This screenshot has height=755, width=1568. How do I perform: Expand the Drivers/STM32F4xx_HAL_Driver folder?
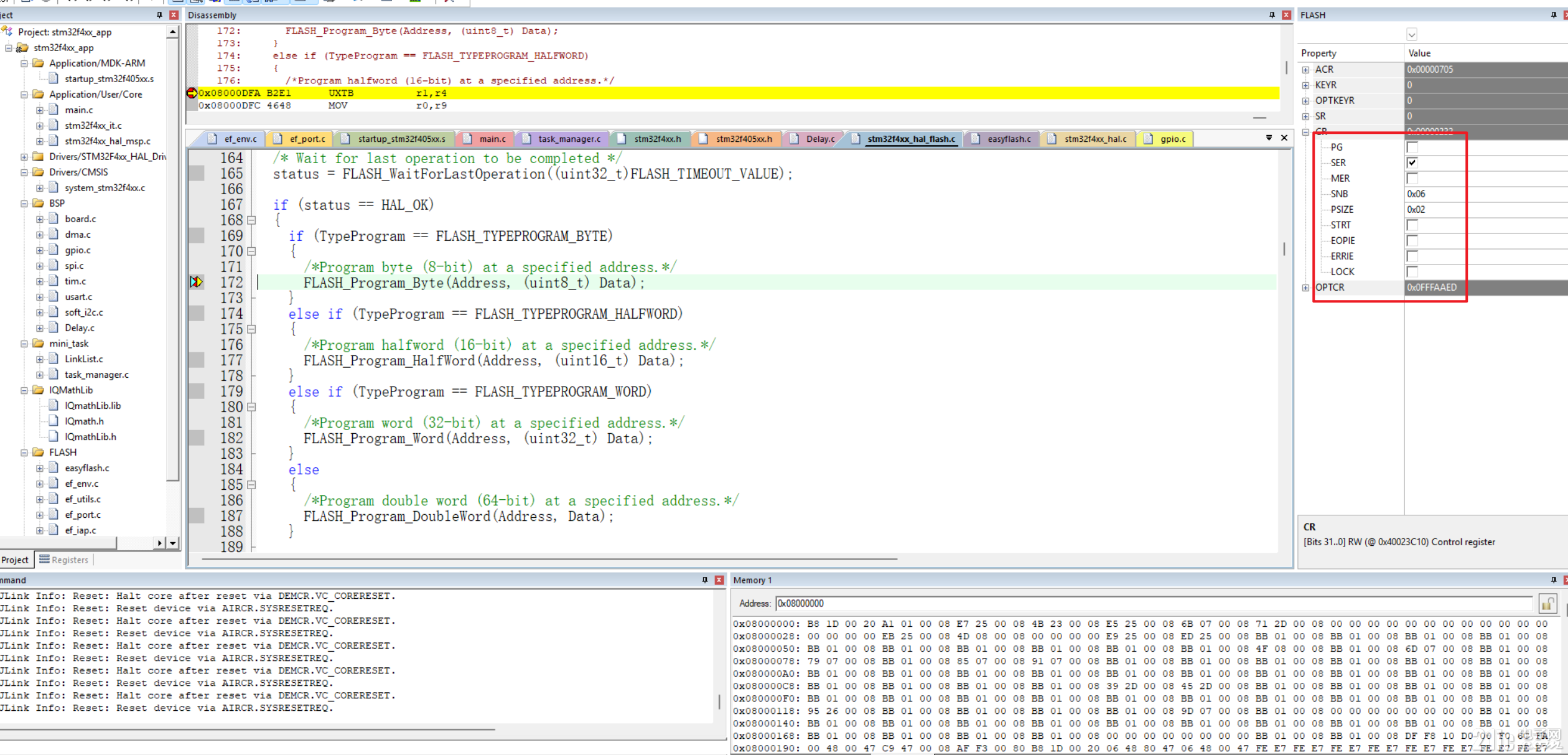pyautogui.click(x=24, y=157)
